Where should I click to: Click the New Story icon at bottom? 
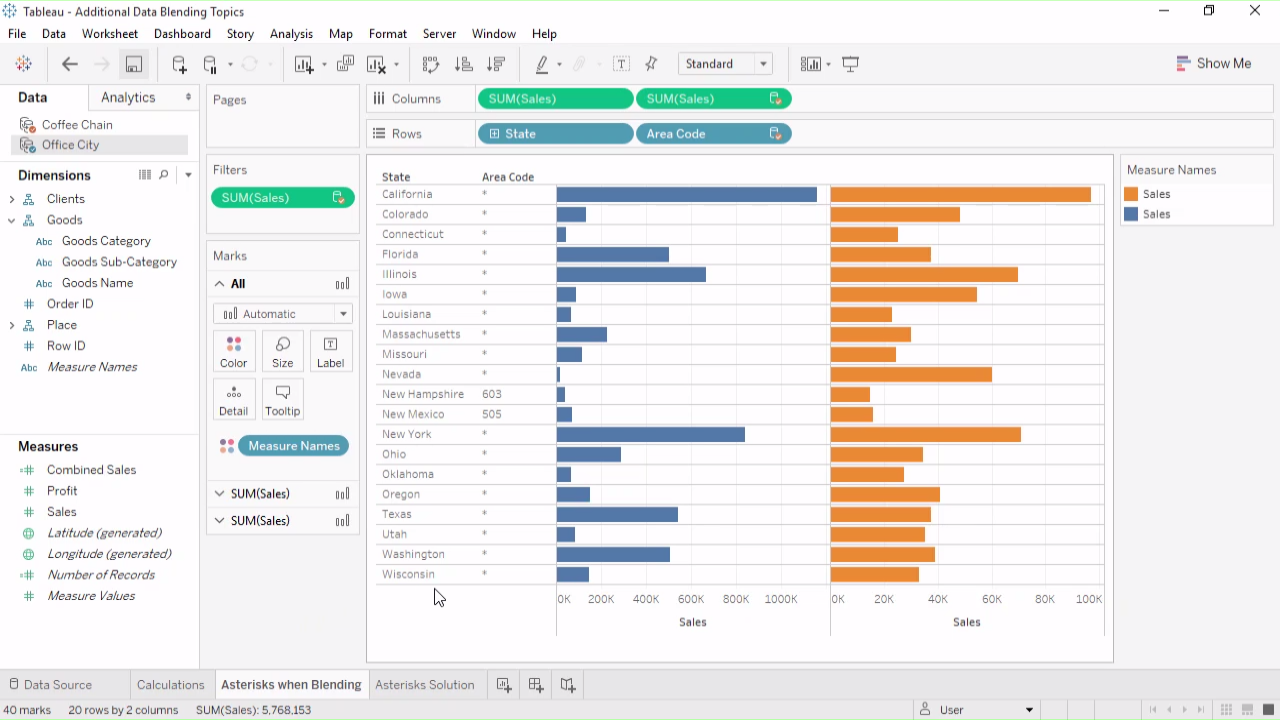[568, 685]
